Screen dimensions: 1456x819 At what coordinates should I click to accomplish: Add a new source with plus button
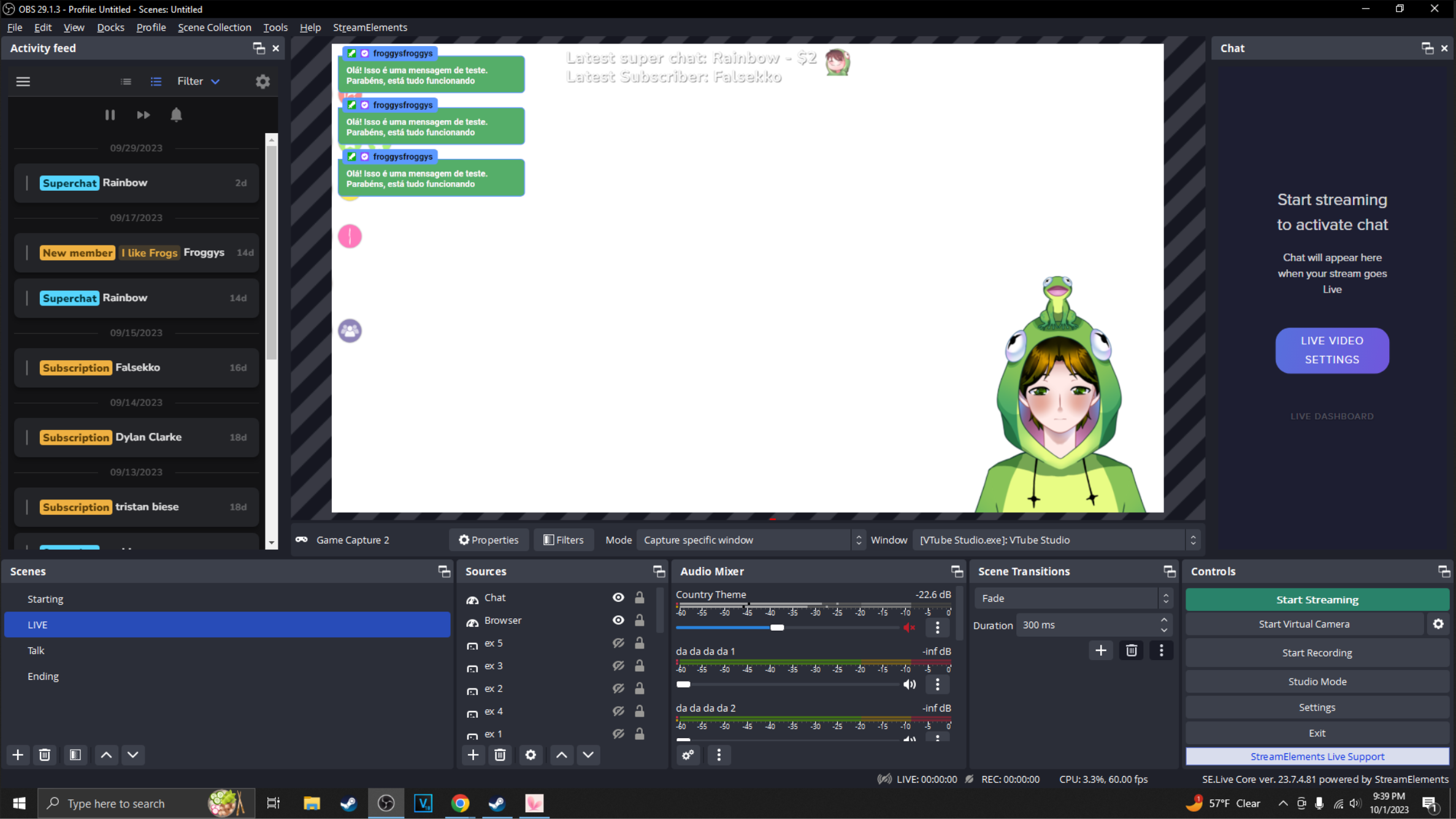473,755
